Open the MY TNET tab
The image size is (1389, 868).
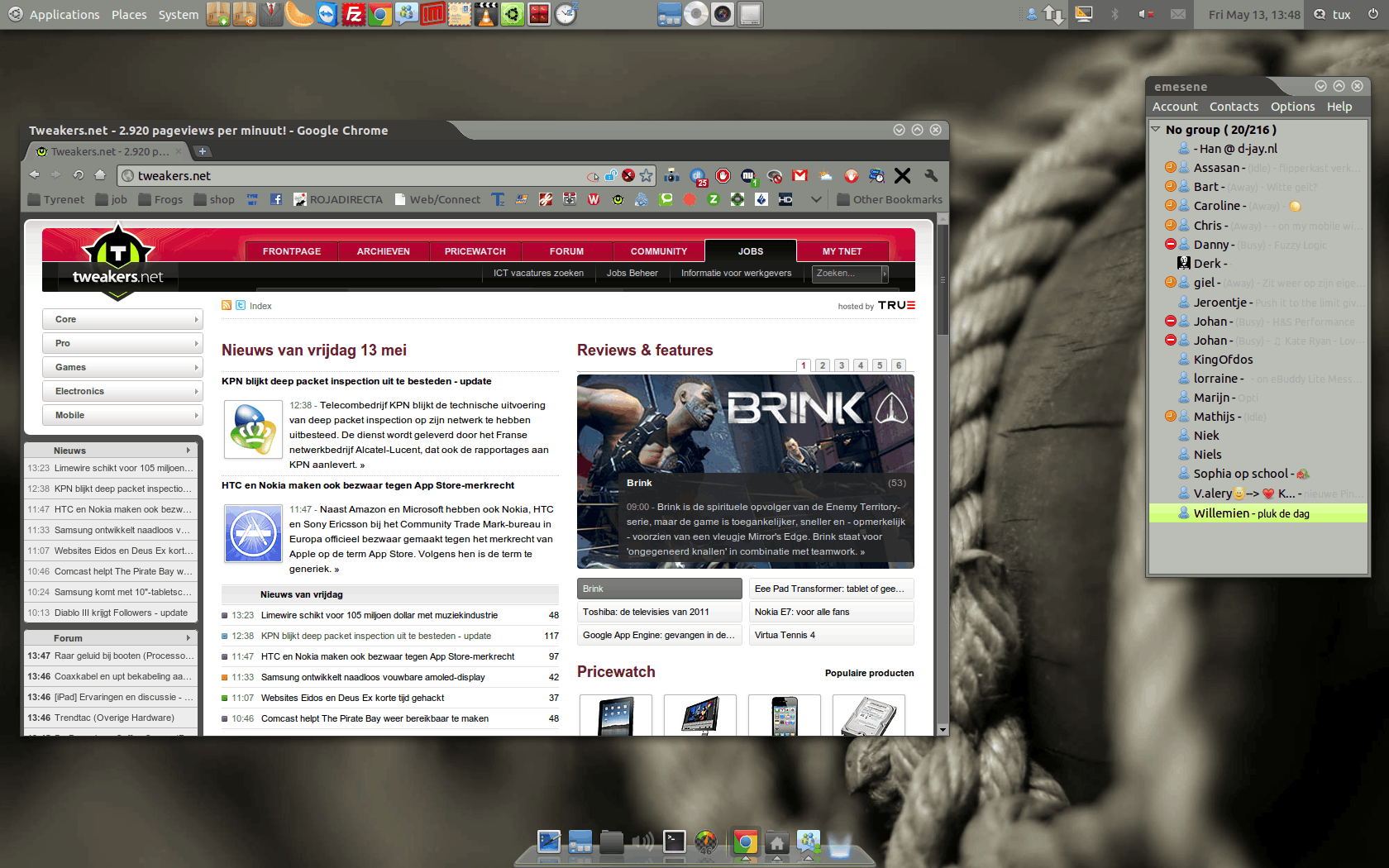coord(842,251)
